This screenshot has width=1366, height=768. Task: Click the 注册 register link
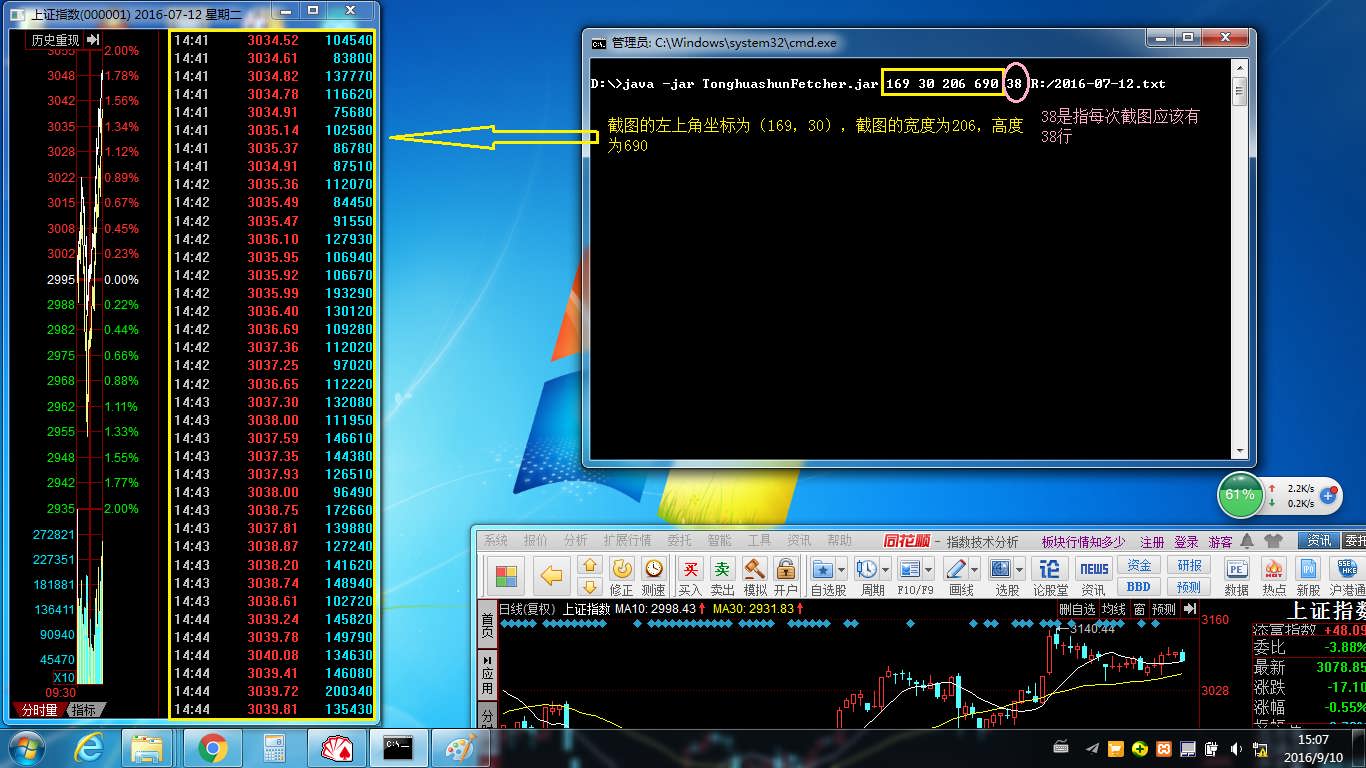click(x=1152, y=542)
